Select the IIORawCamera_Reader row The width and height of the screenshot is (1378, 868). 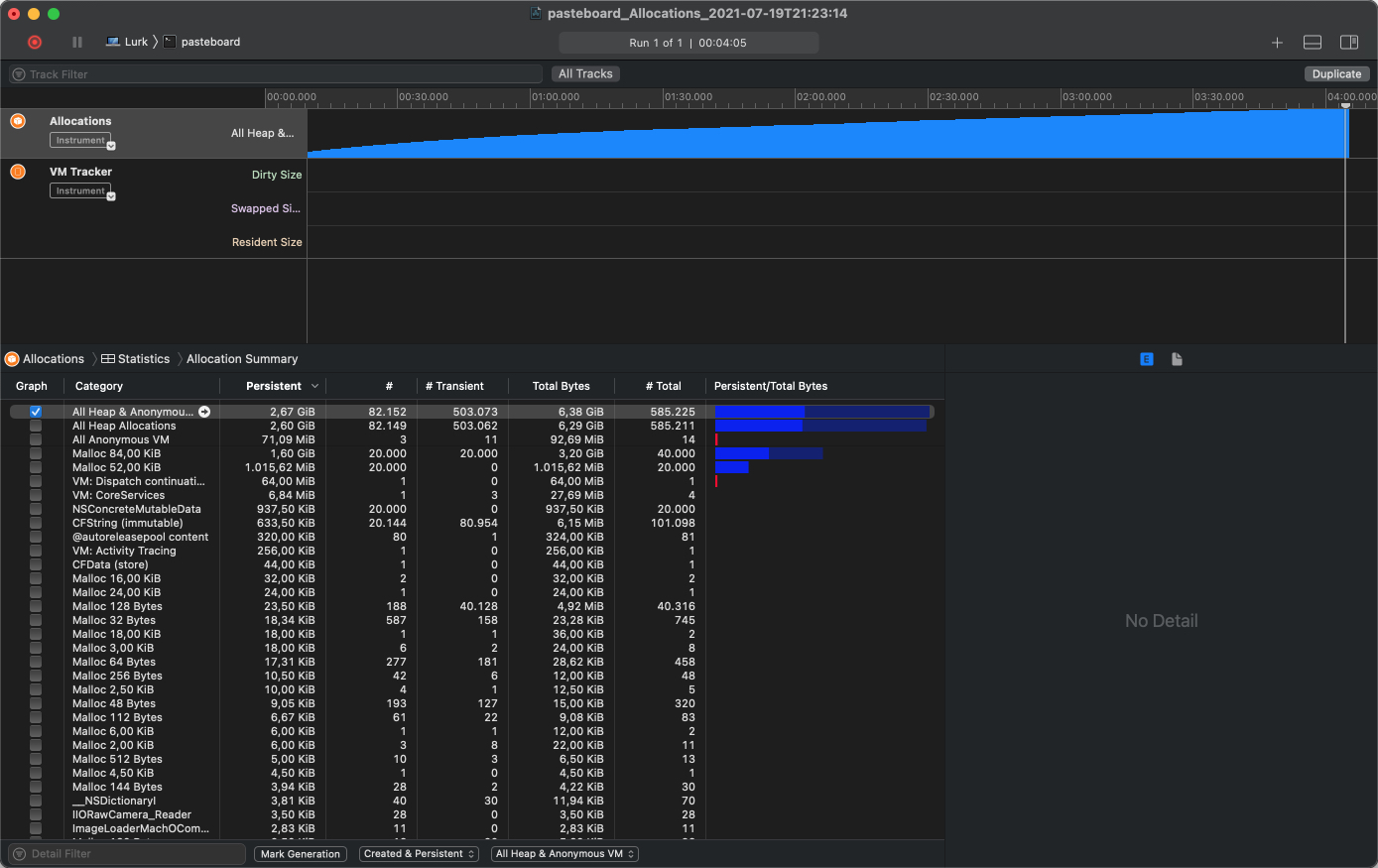471,814
